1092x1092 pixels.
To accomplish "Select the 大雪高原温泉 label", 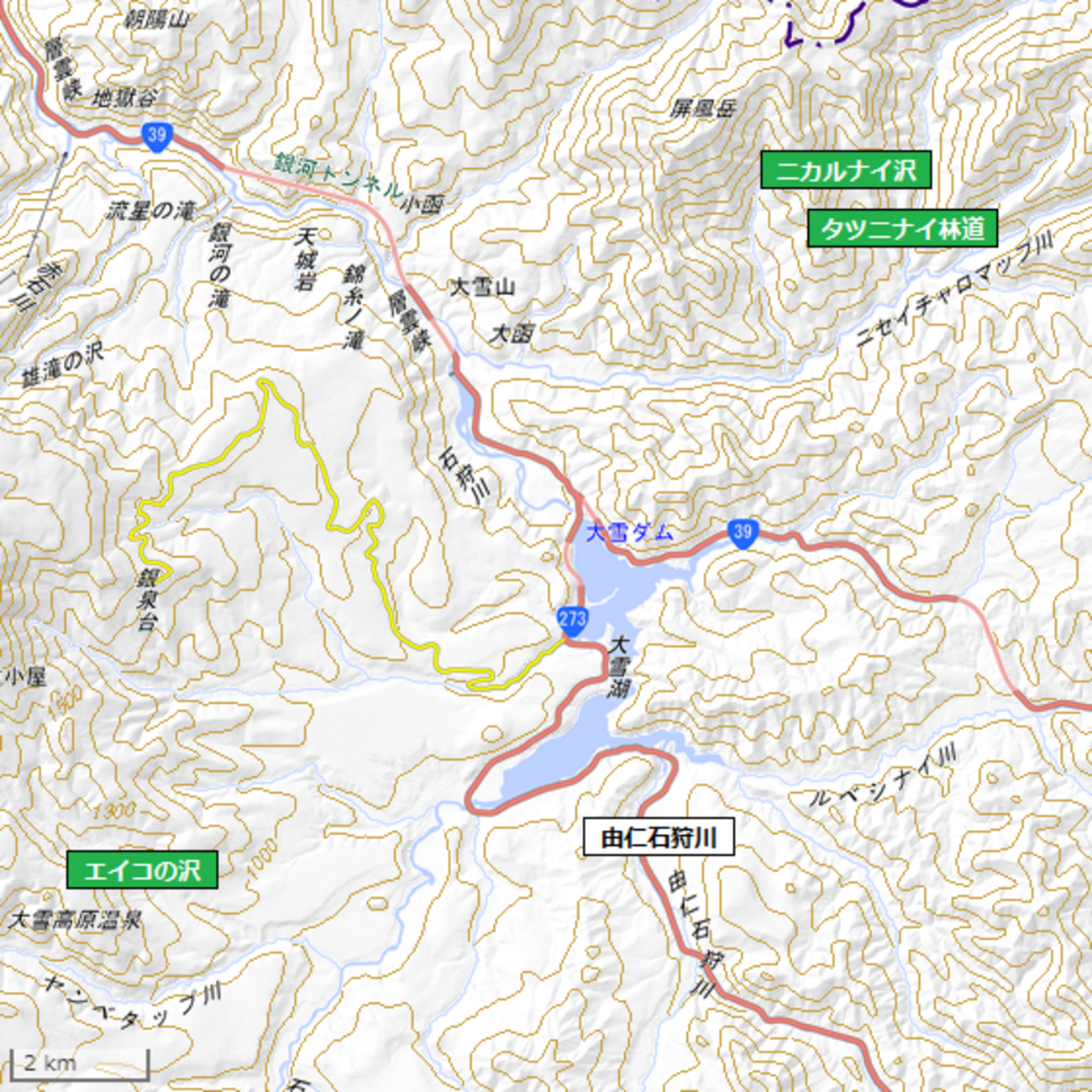I will (x=75, y=920).
